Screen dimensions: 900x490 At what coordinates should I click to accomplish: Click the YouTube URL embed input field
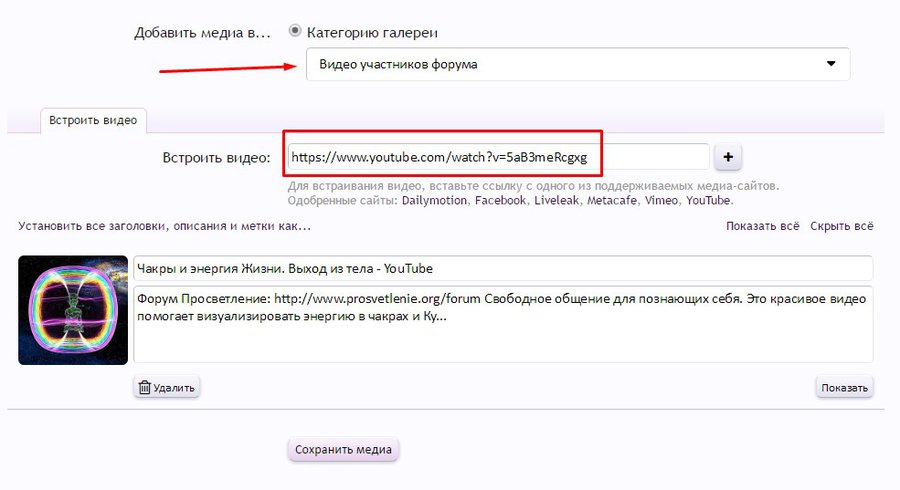[497, 157]
